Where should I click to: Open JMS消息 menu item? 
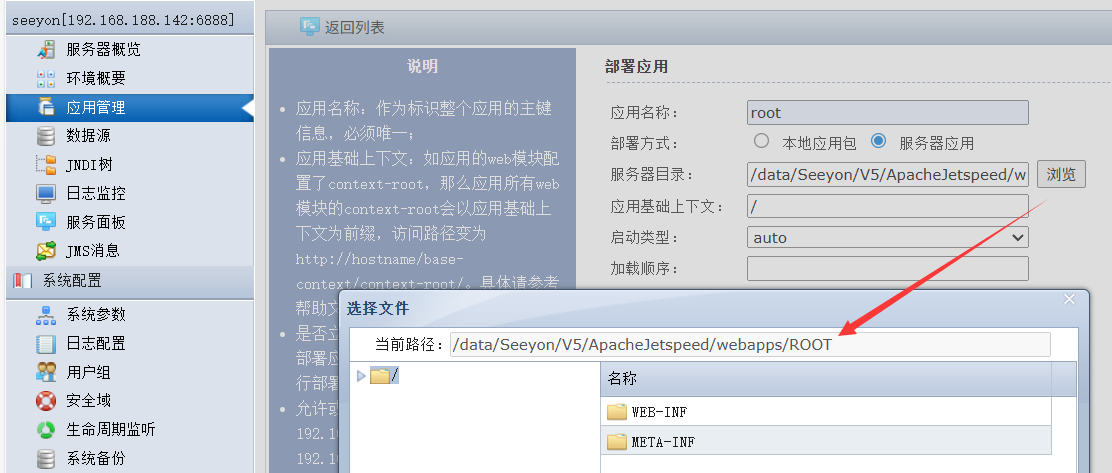[x=93, y=251]
